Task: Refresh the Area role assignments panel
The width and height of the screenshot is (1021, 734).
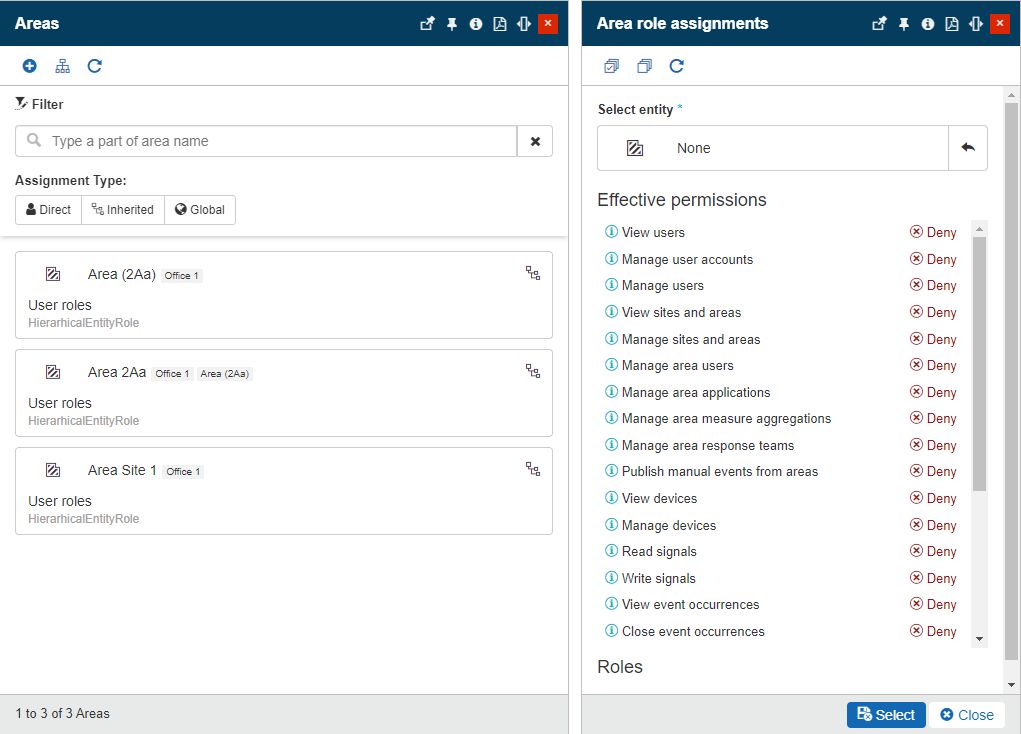Action: [677, 66]
